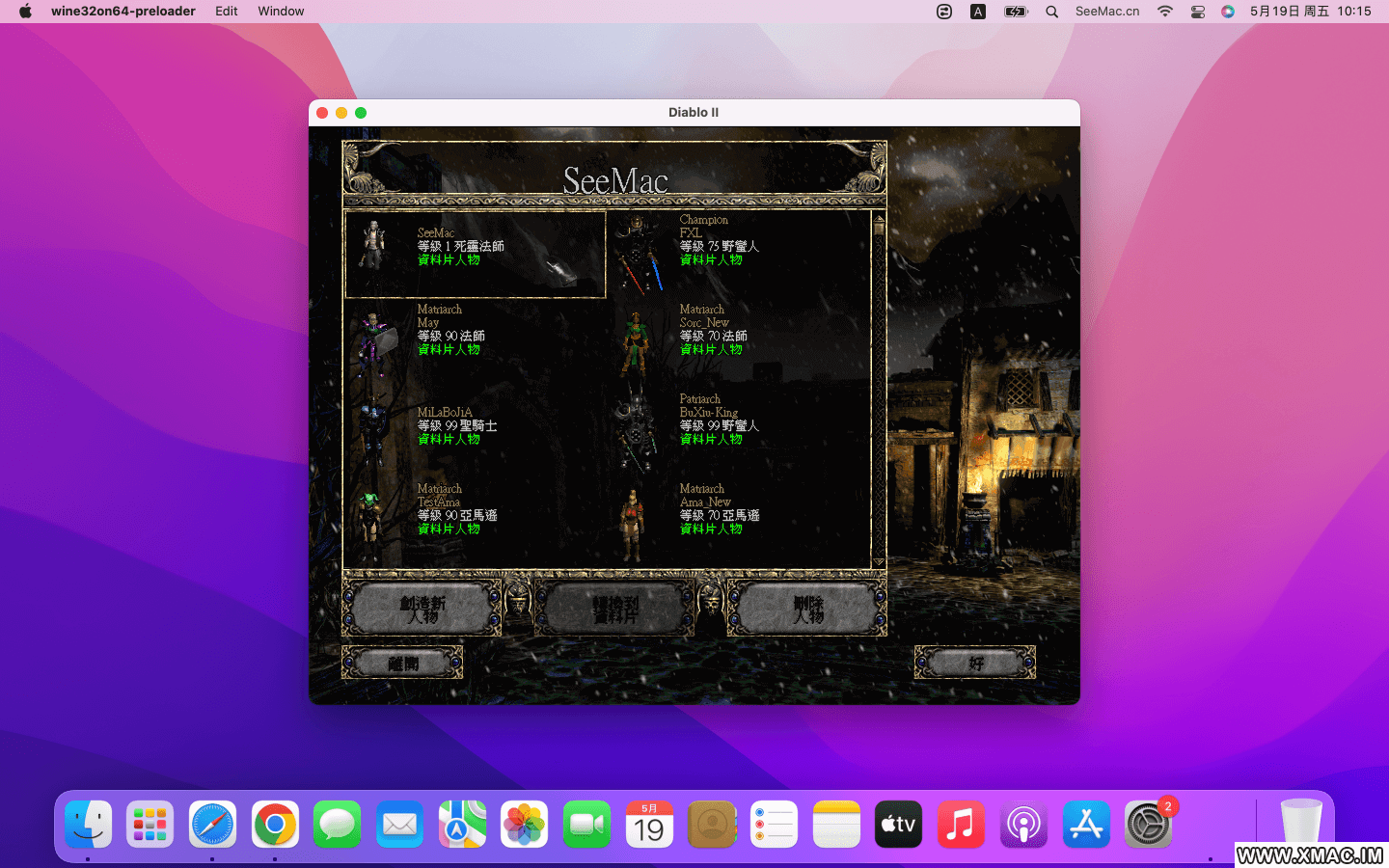1389x868 pixels.
Task: Open the Trash in the Dock
Action: pyautogui.click(x=1301, y=823)
